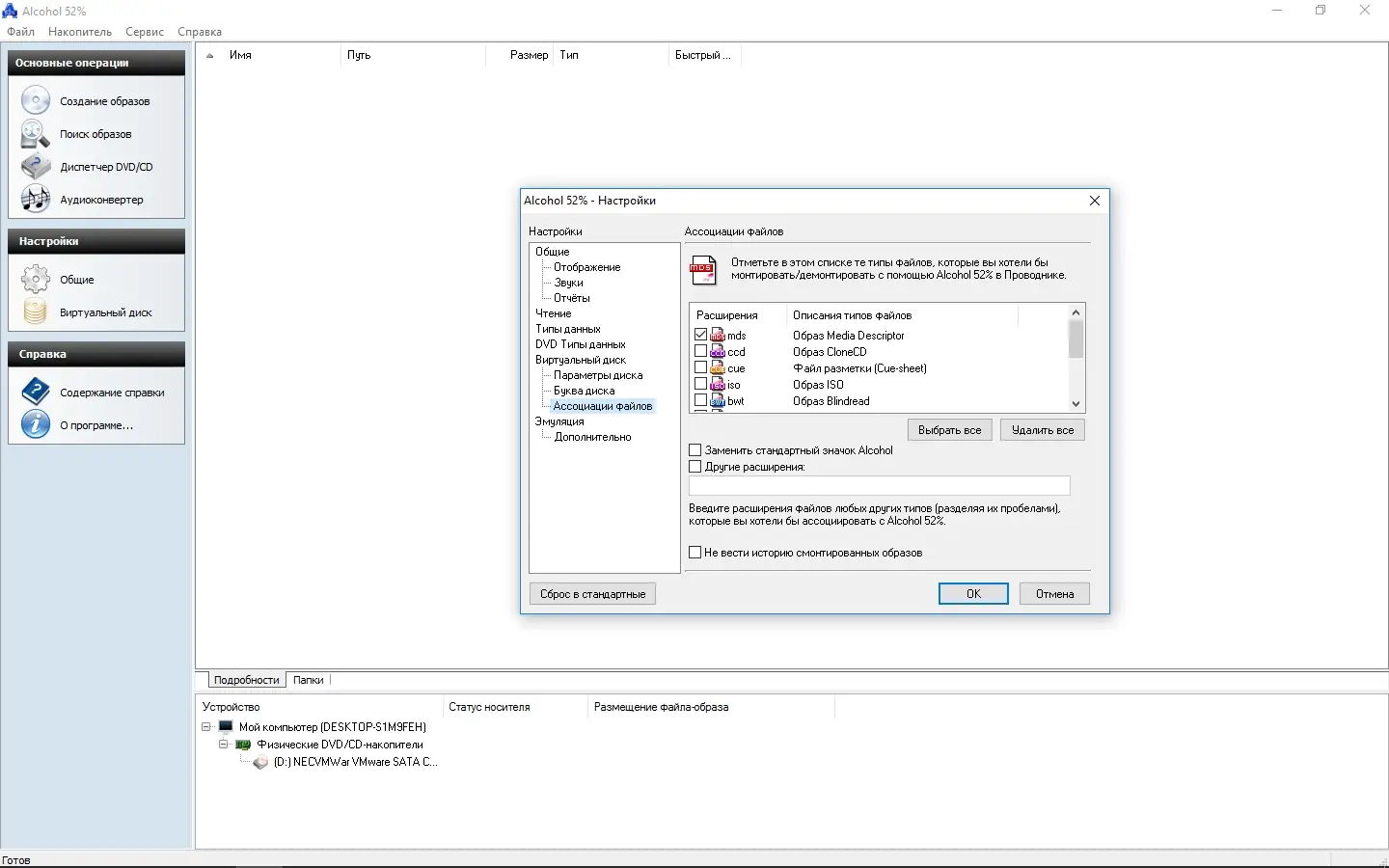Image resolution: width=1389 pixels, height=868 pixels.
Task: Switch to the 'Подробности' tab
Action: [246, 680]
